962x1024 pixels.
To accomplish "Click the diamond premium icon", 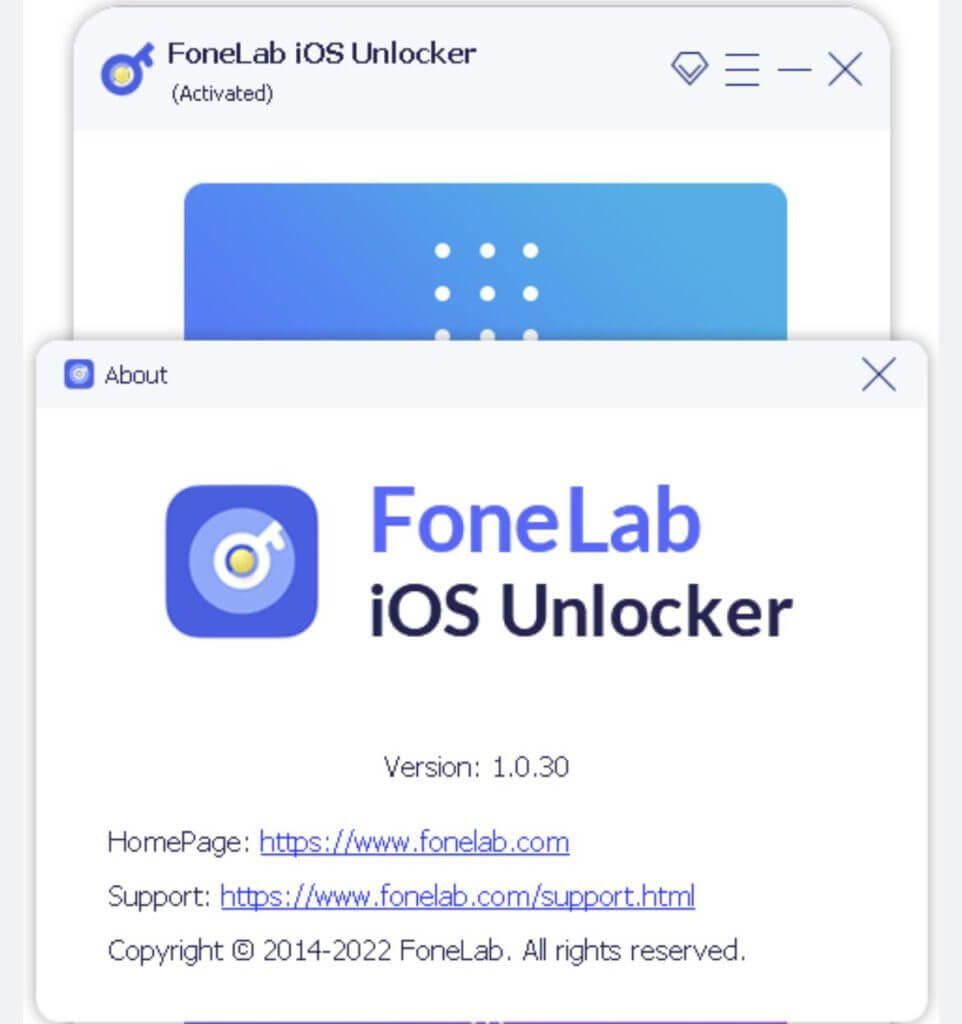I will [689, 68].
